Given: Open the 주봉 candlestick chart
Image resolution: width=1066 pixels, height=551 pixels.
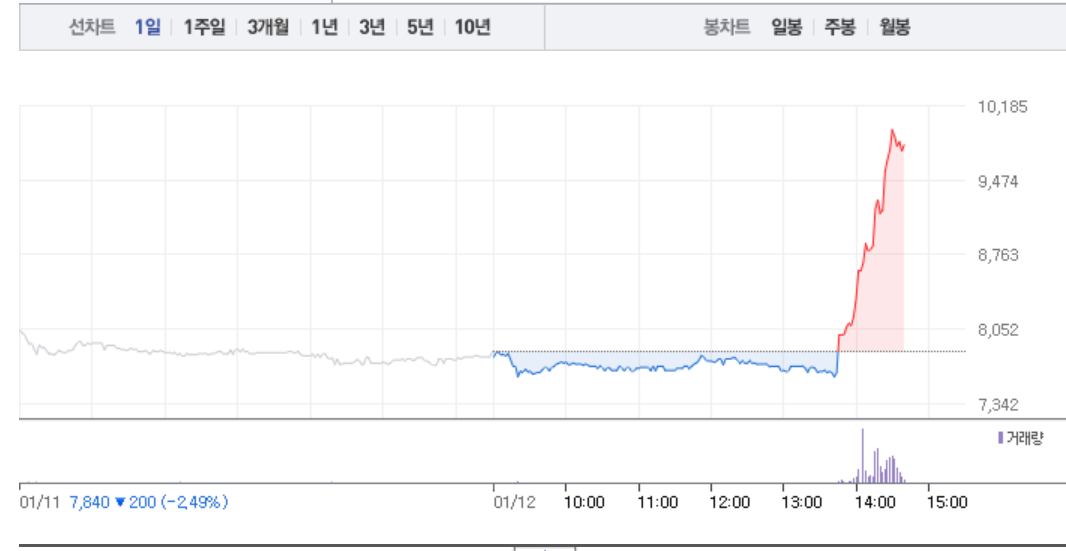Looking at the screenshot, I should [840, 27].
